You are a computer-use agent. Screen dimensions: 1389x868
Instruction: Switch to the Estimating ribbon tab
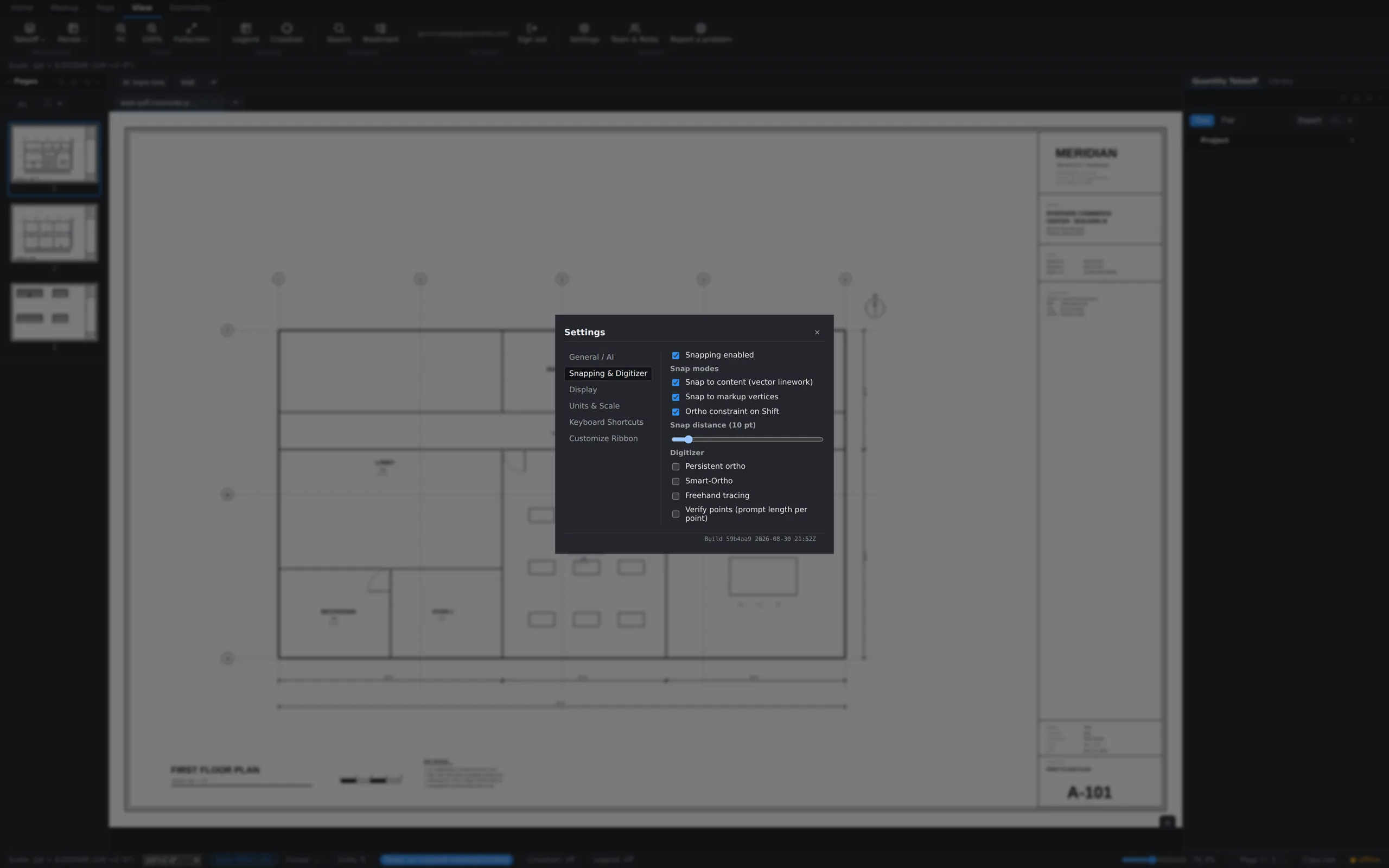pos(190,8)
